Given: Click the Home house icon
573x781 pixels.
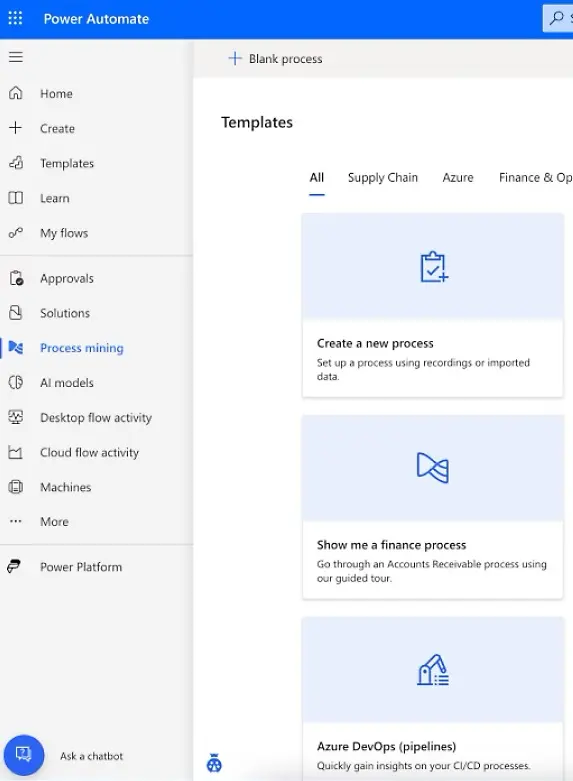Looking at the screenshot, I should [16, 93].
